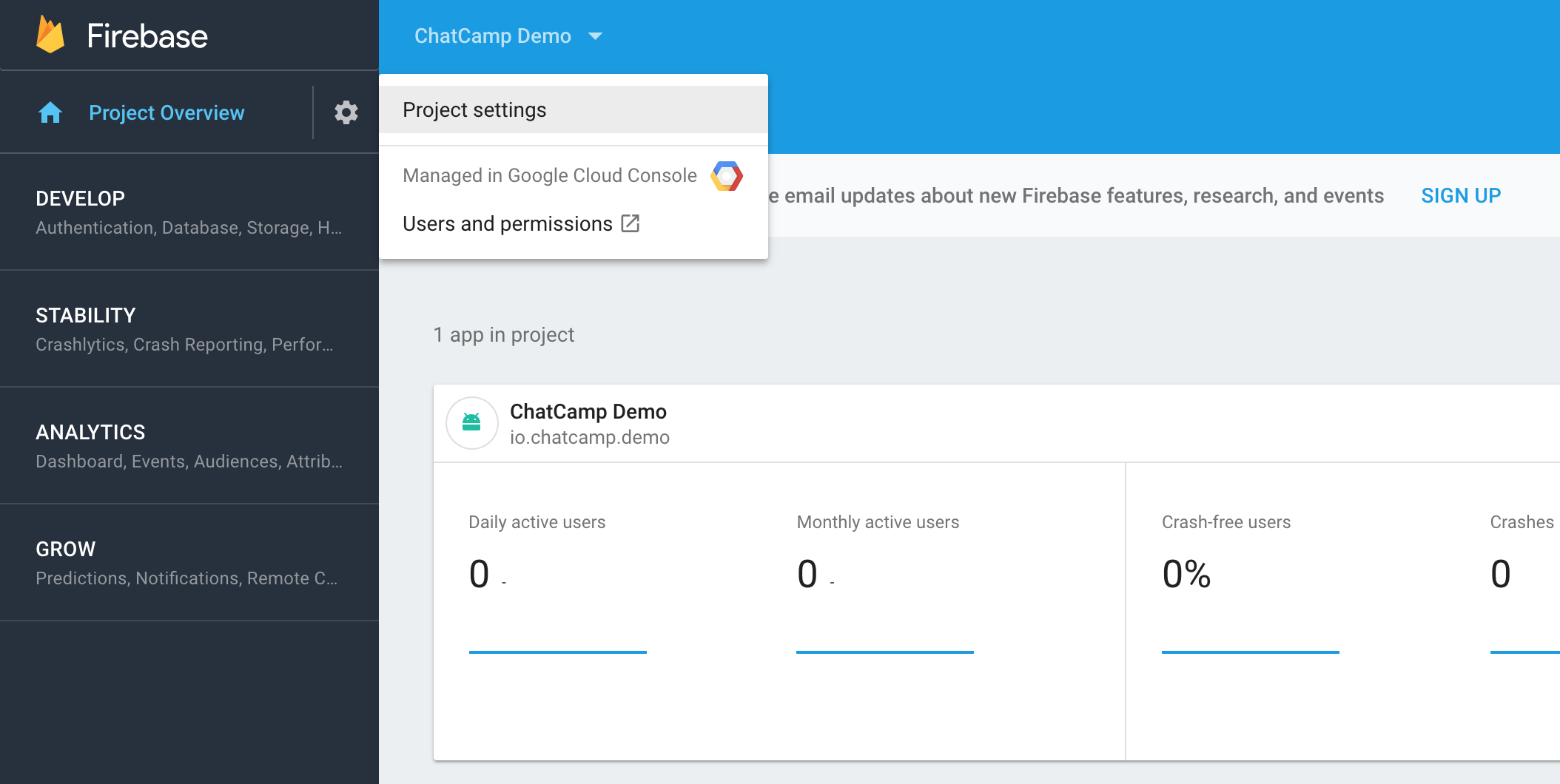
Task: Click the Firebase wordmark text
Action: point(147,36)
